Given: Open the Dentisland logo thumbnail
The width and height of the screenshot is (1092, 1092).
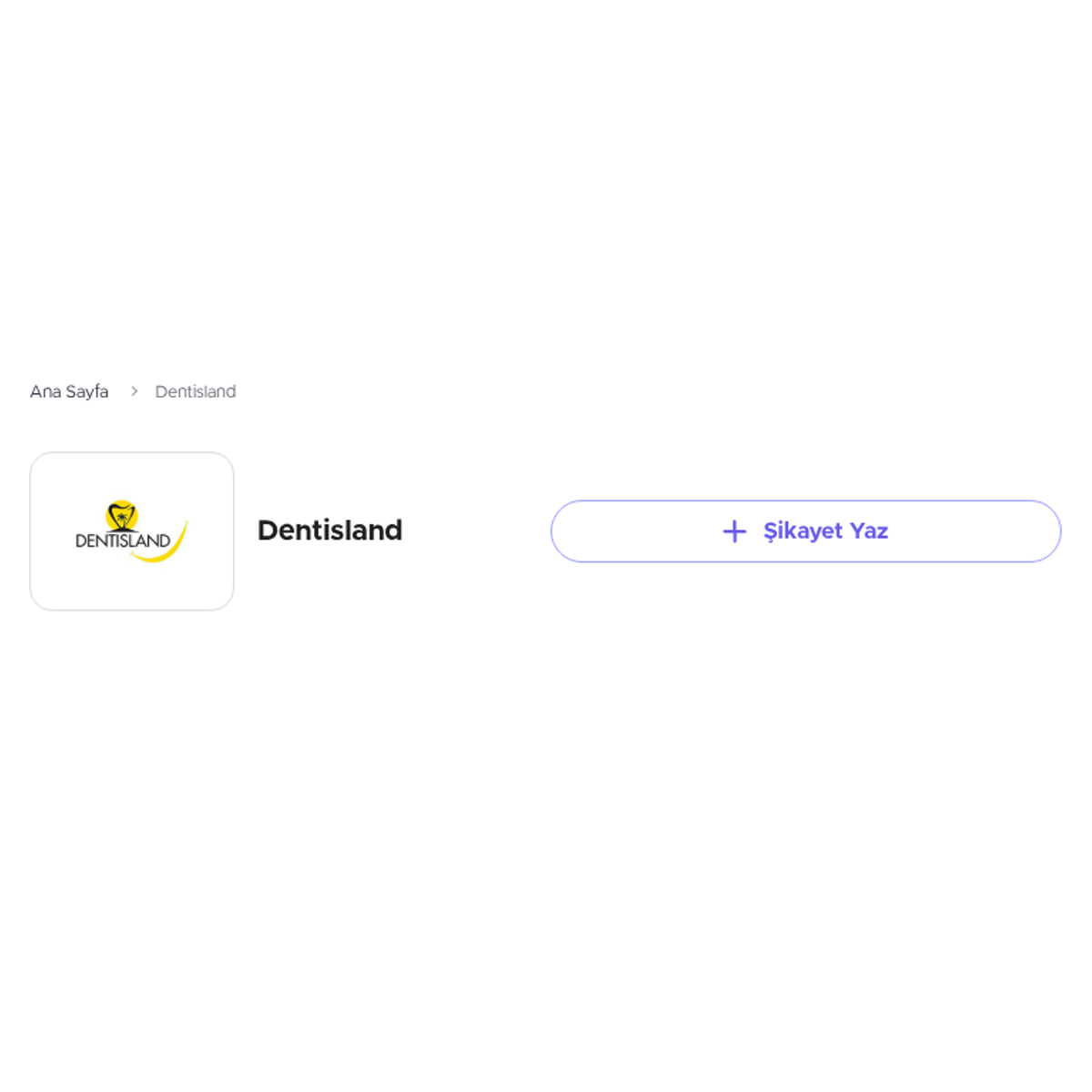Looking at the screenshot, I should (132, 531).
